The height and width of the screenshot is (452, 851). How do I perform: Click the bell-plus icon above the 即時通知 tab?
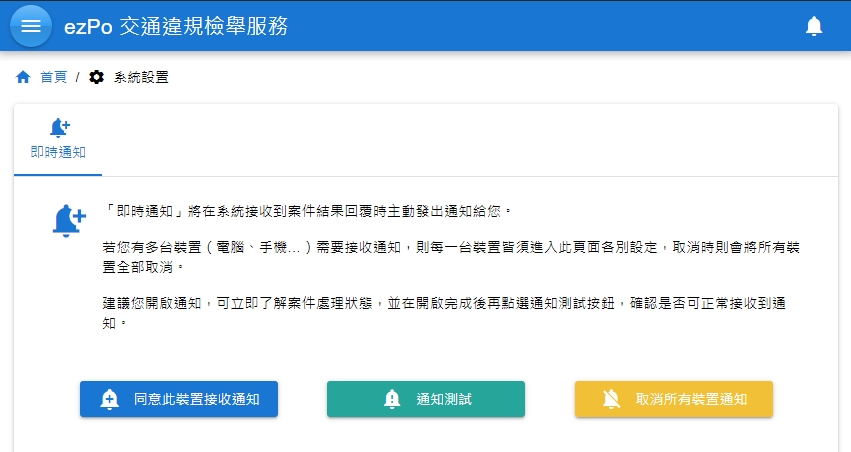click(58, 128)
